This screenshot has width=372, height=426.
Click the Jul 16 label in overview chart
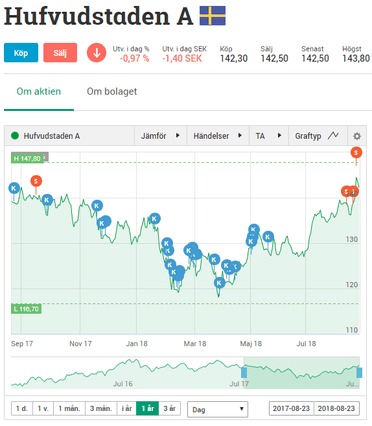point(123,384)
